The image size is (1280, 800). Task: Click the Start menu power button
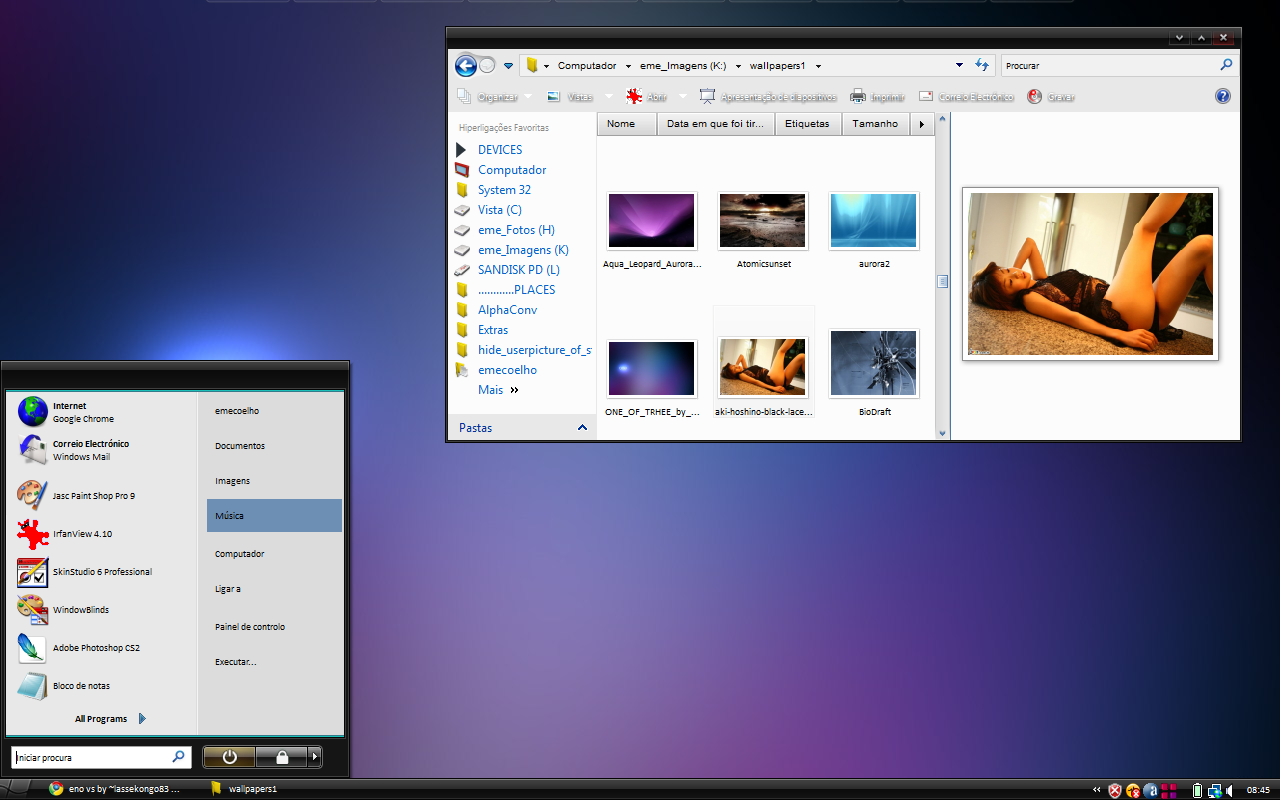coord(229,757)
